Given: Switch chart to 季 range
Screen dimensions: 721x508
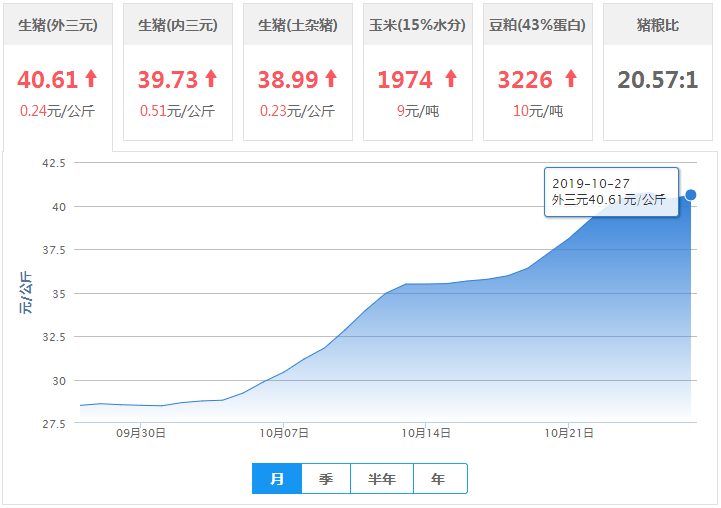Looking at the screenshot, I should coord(326,479).
